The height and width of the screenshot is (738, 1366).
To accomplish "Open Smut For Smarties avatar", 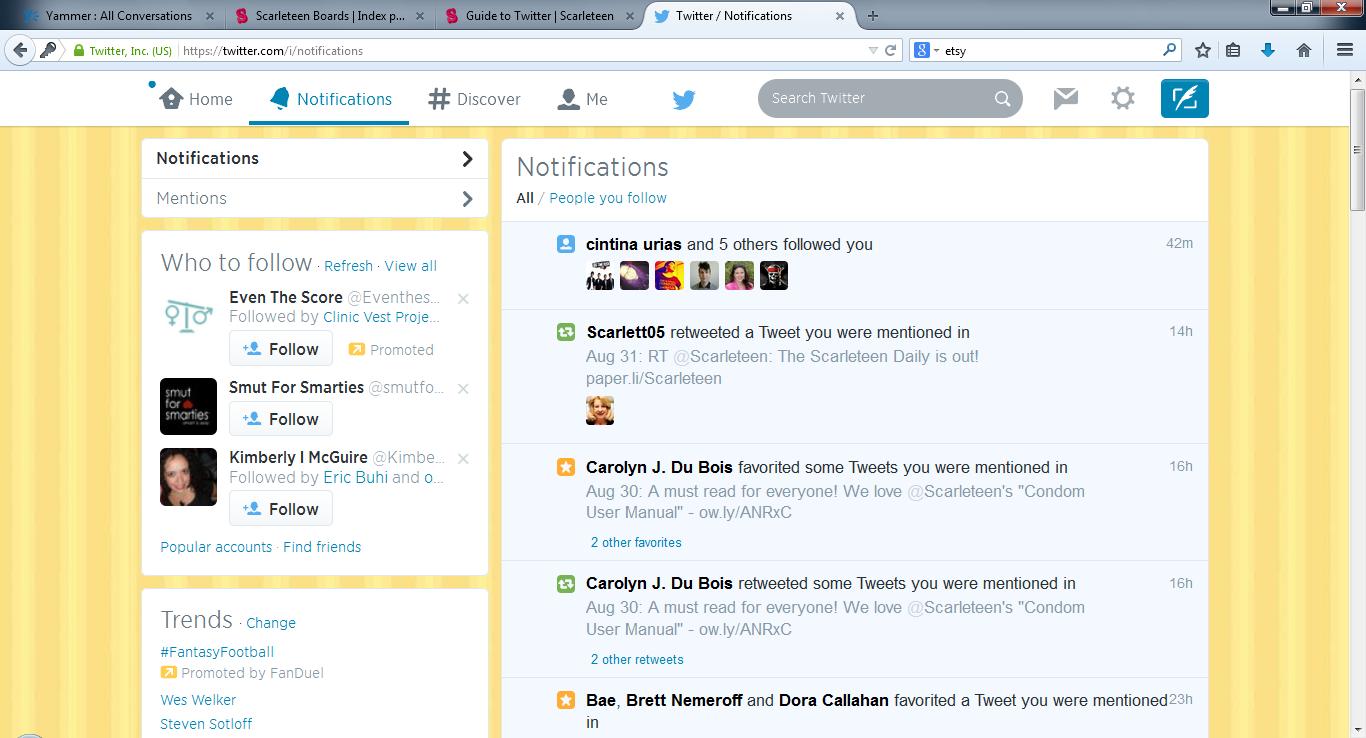I will pos(188,406).
